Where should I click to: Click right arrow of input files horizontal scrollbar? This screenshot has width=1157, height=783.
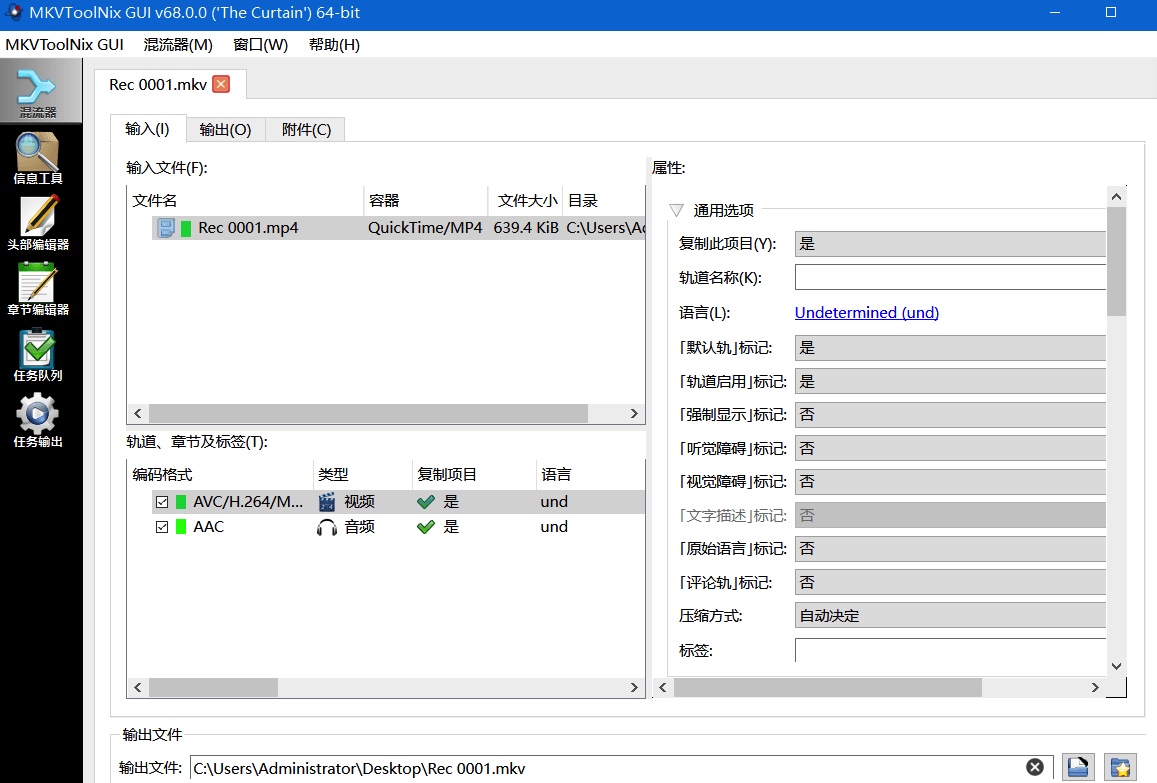pos(634,413)
